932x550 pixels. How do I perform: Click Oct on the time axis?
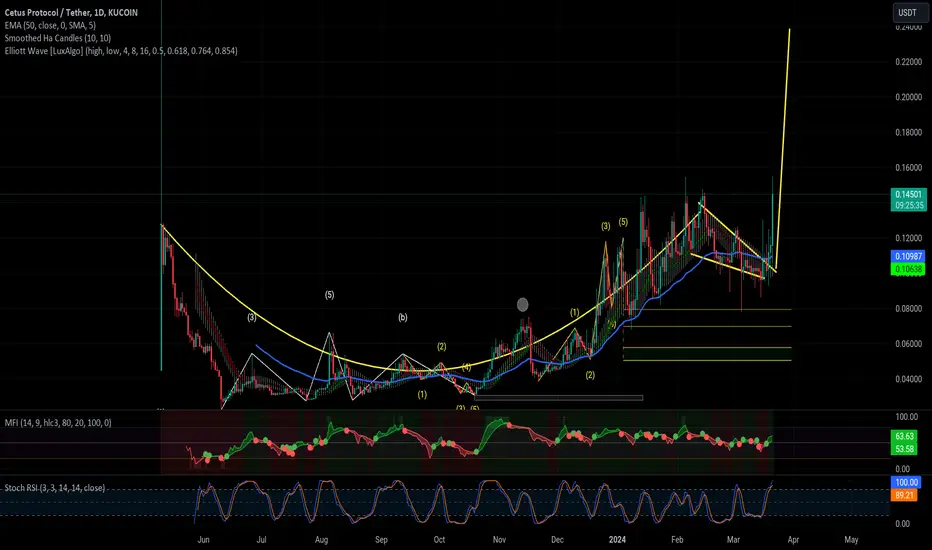pyautogui.click(x=439, y=540)
